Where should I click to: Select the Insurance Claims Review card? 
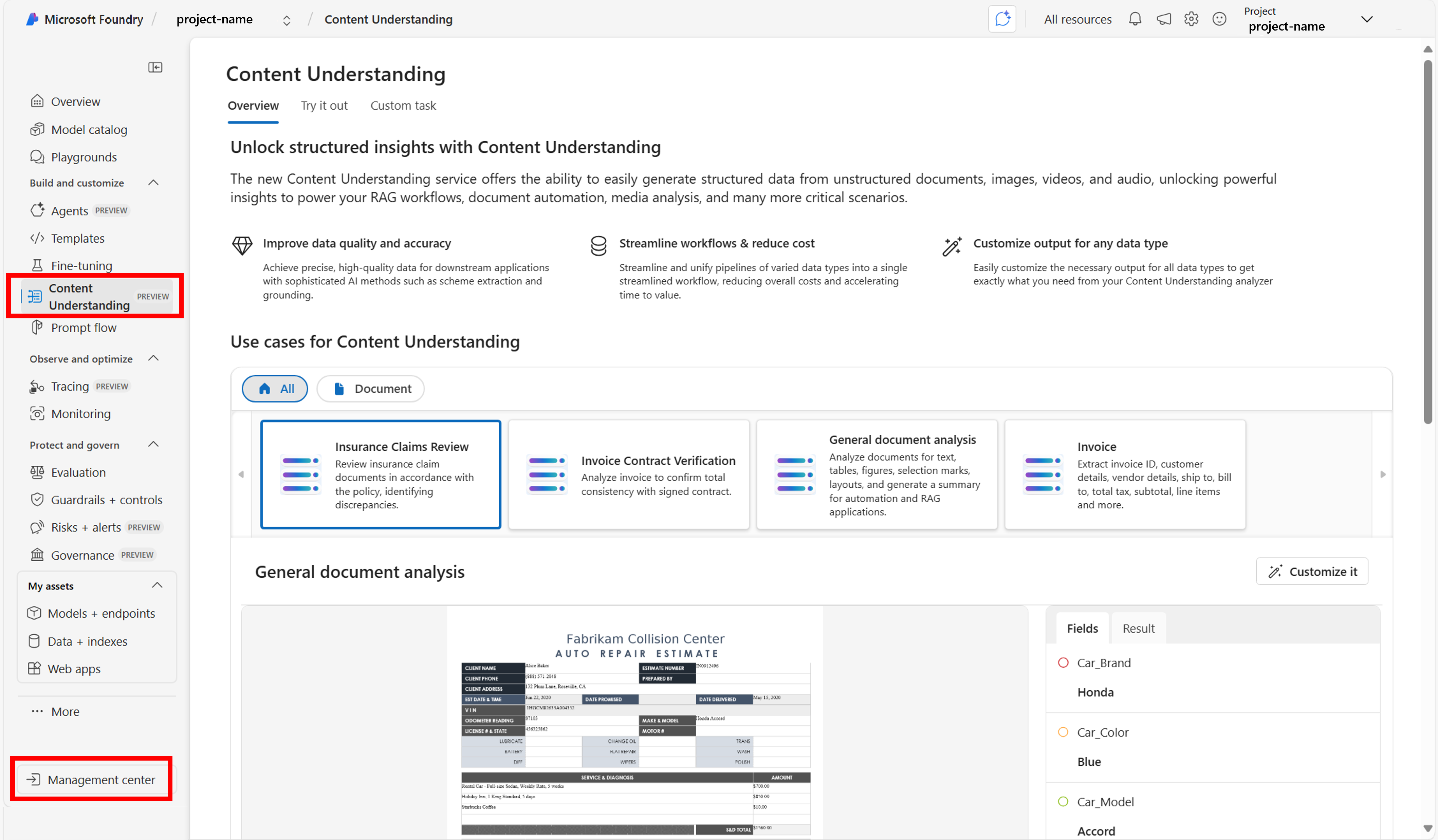(x=381, y=475)
